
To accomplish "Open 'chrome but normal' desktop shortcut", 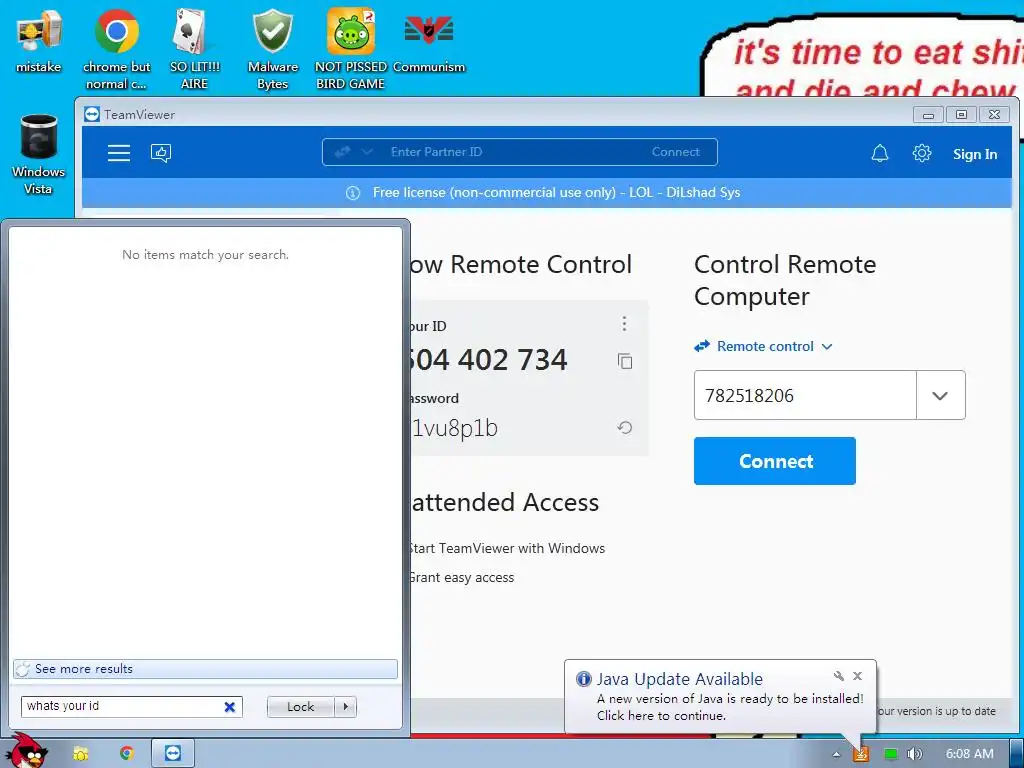I will point(116,49).
